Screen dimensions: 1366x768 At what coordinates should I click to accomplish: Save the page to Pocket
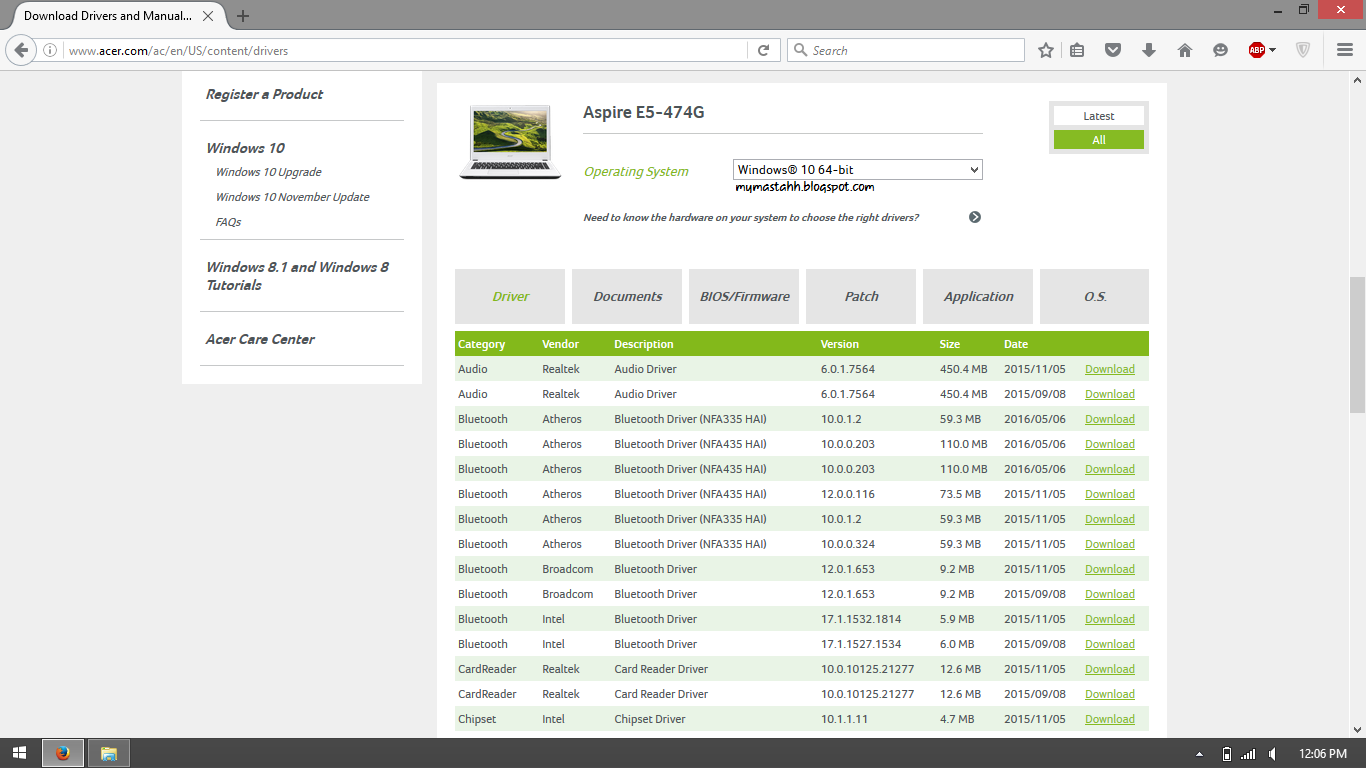coord(1113,50)
